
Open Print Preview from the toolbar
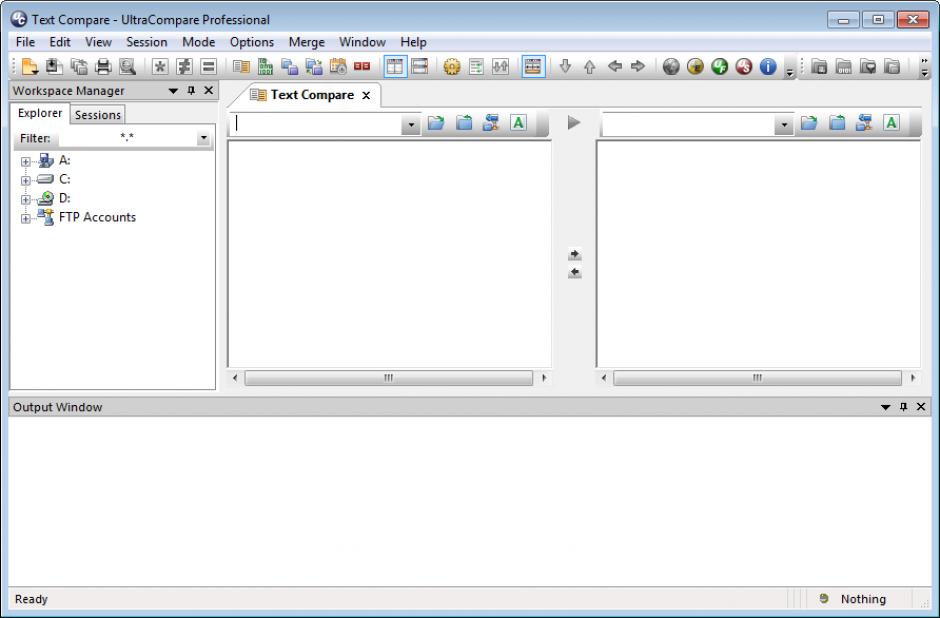tap(127, 67)
